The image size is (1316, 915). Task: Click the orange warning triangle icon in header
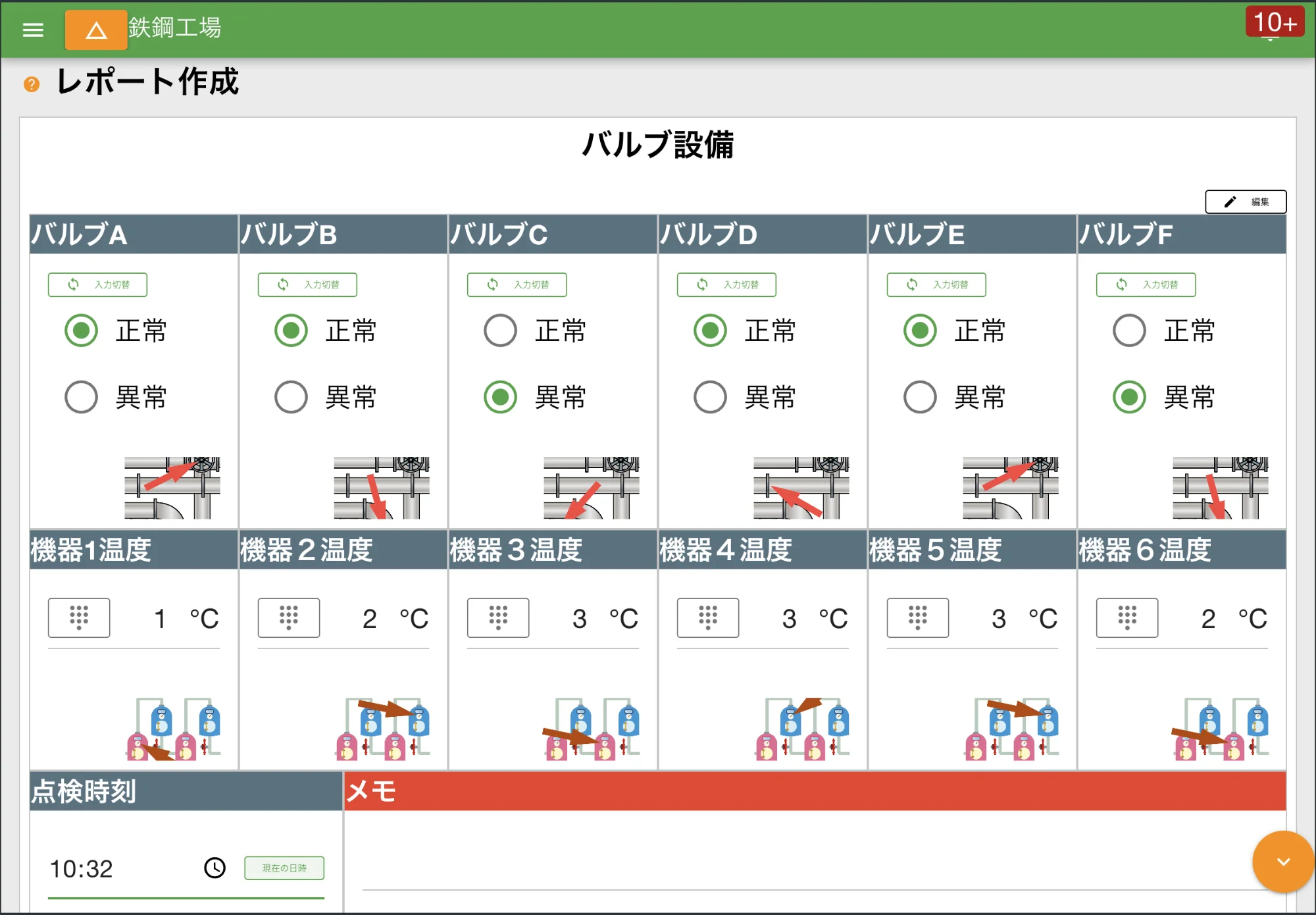tap(95, 30)
